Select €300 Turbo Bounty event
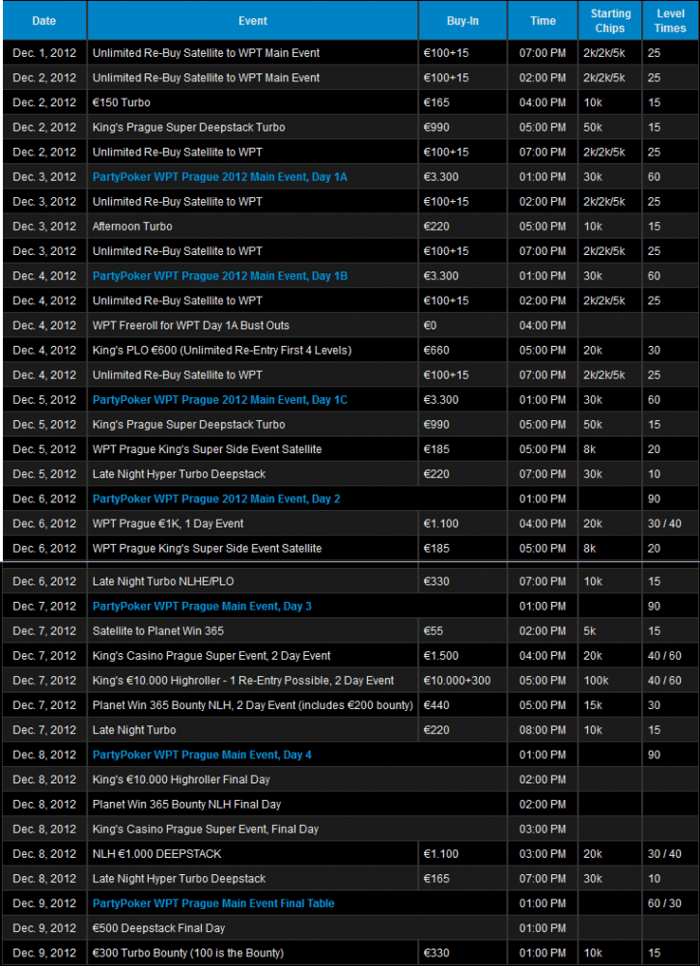The height and width of the screenshot is (966, 700). [x=189, y=953]
